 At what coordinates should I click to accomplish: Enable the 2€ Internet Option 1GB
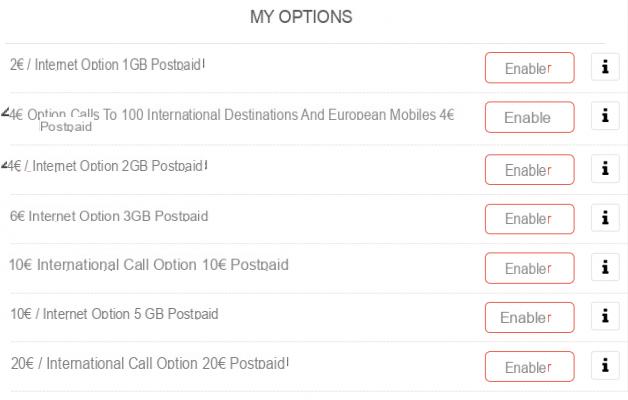529,68
